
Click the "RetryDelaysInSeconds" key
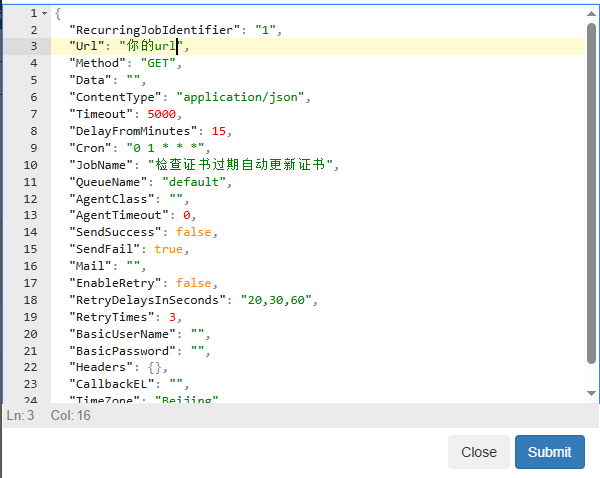coord(147,300)
